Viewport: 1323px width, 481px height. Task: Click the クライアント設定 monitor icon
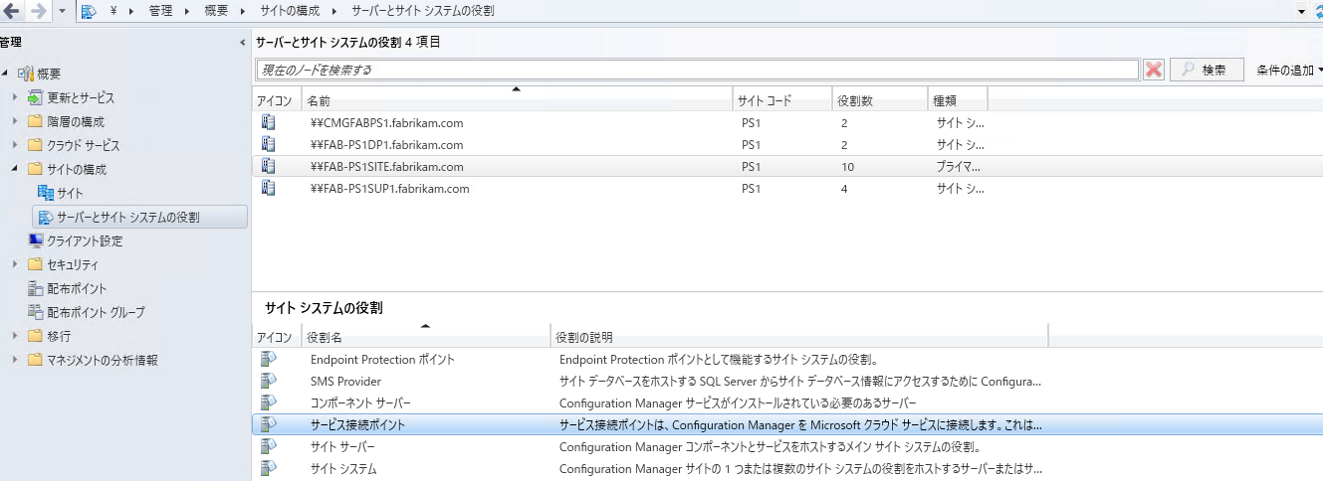point(36,241)
